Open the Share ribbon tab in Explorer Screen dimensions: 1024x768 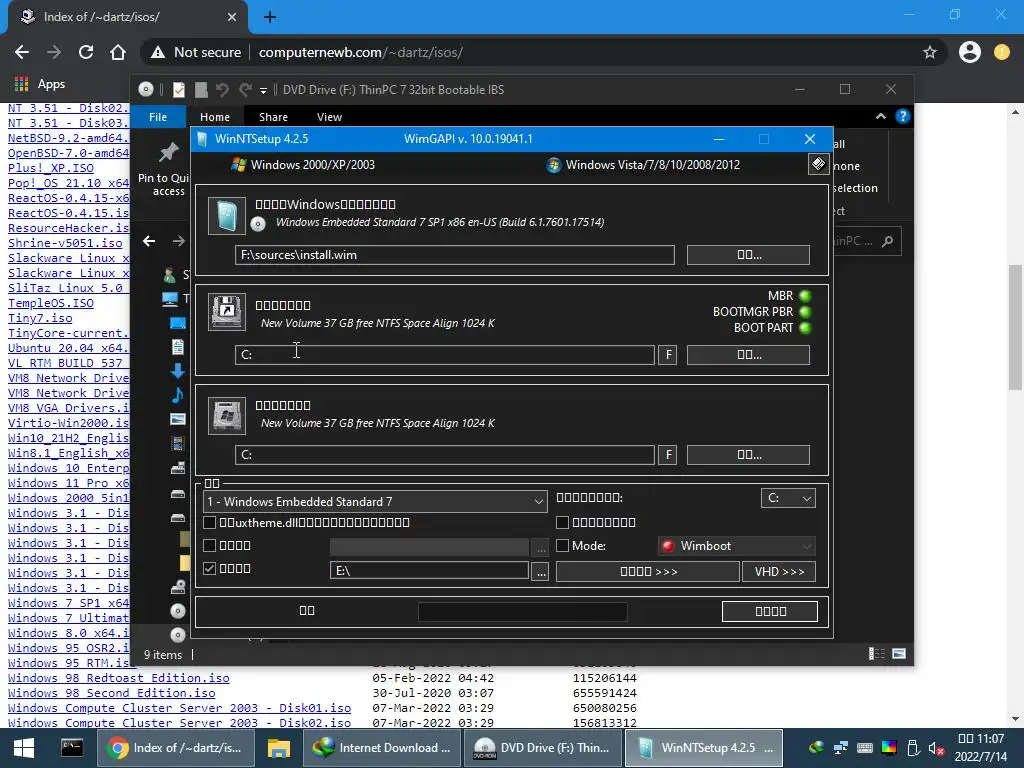(x=273, y=117)
